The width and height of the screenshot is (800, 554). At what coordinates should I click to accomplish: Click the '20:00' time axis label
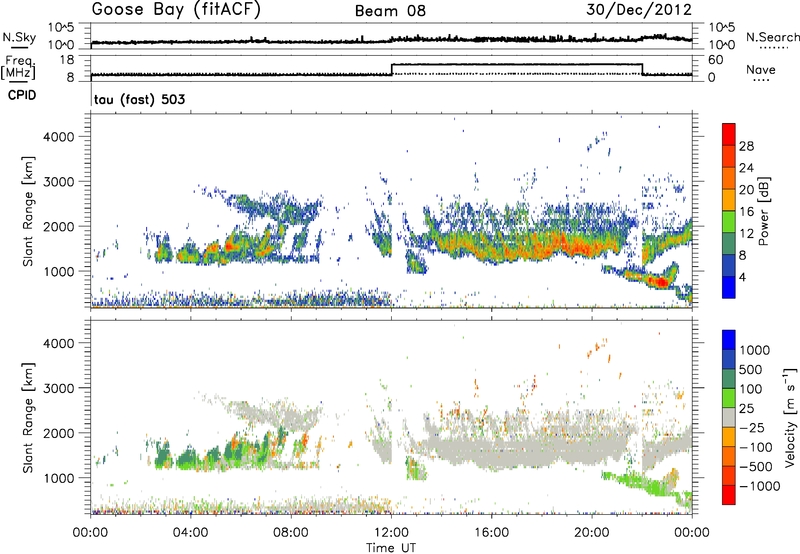(592, 533)
